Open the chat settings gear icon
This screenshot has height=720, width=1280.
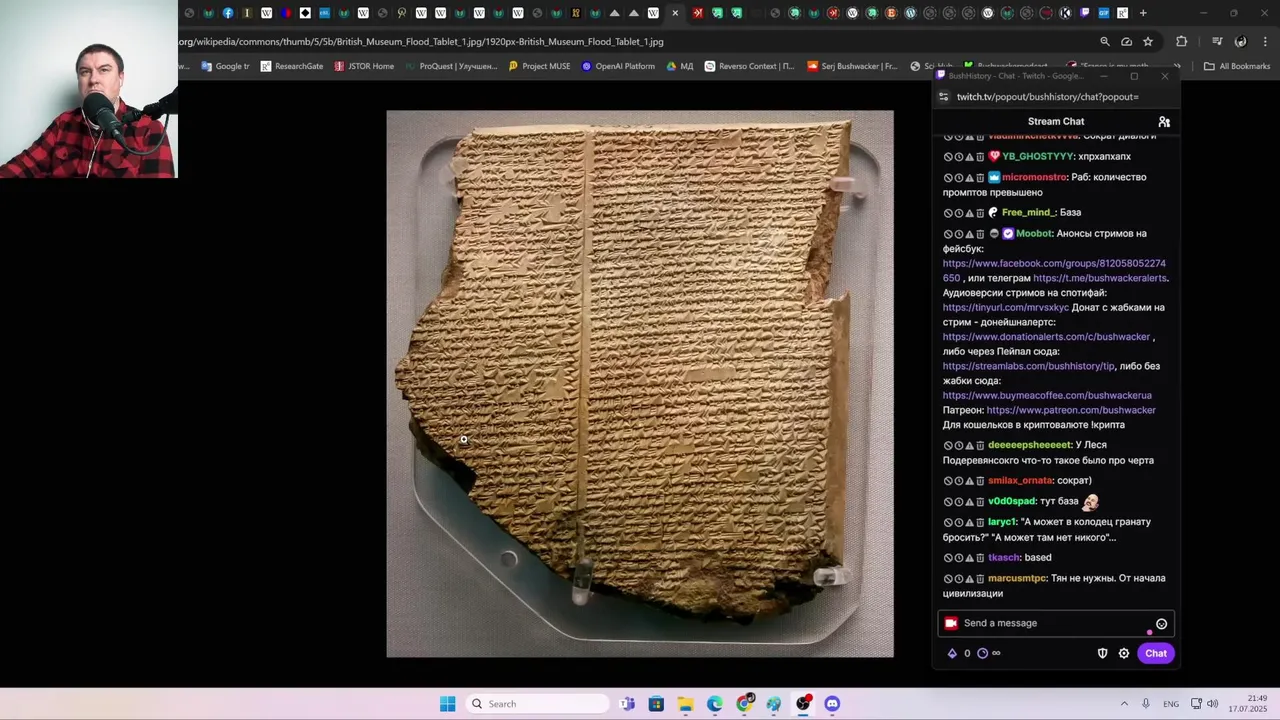[1124, 654]
